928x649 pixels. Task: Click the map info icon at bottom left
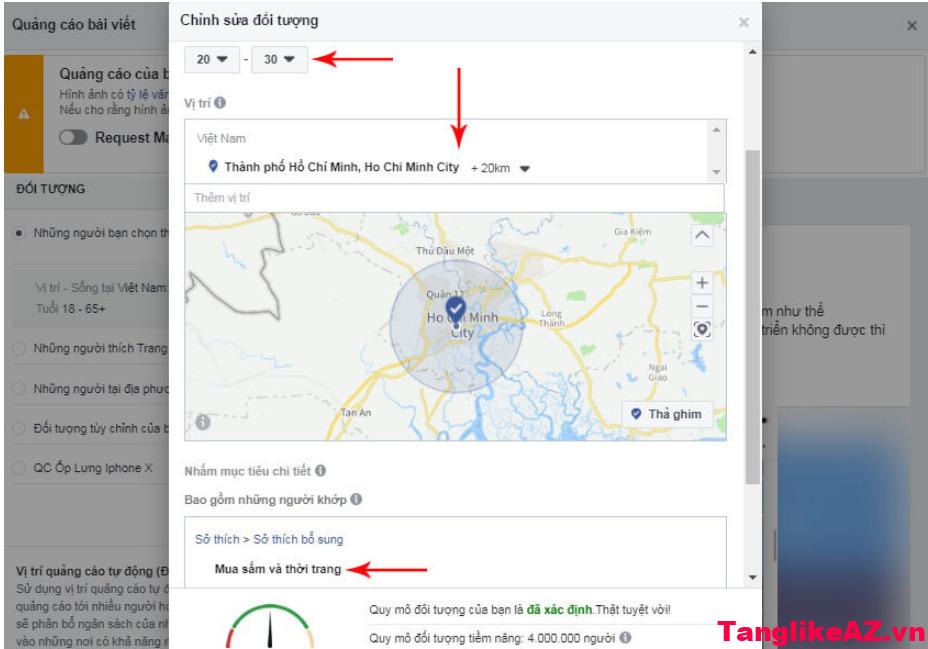click(203, 422)
